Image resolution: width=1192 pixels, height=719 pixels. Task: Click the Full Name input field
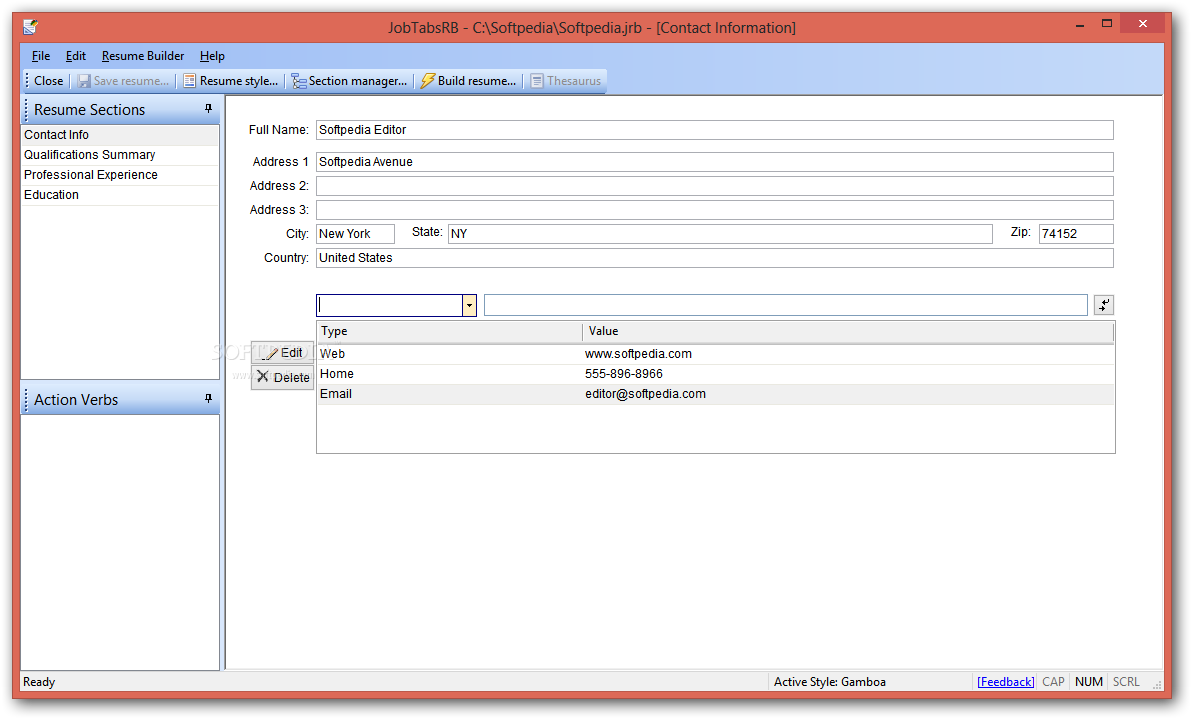715,130
